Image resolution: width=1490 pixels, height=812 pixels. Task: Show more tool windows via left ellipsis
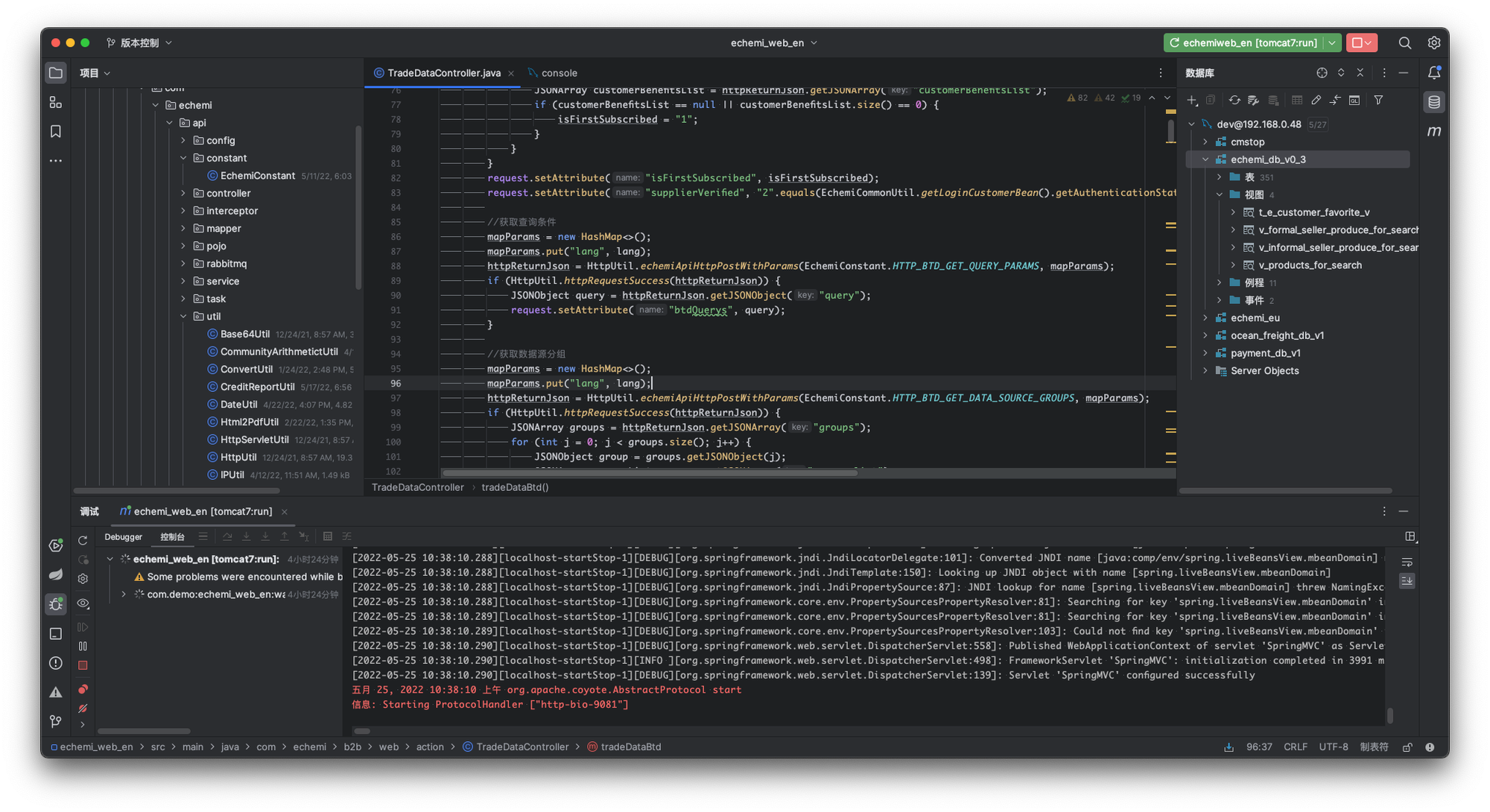coord(55,160)
